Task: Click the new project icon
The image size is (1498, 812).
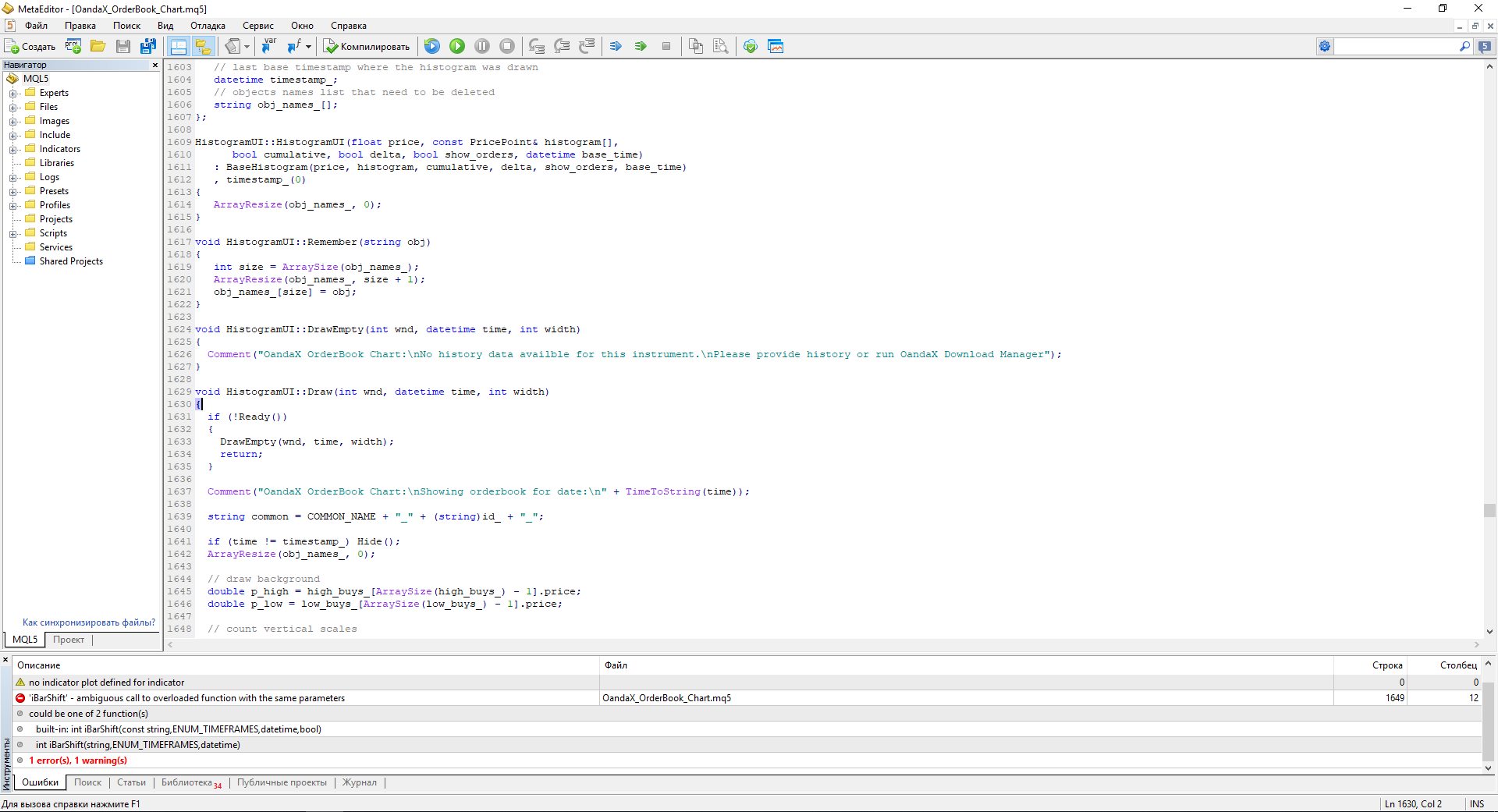Action: click(73, 47)
